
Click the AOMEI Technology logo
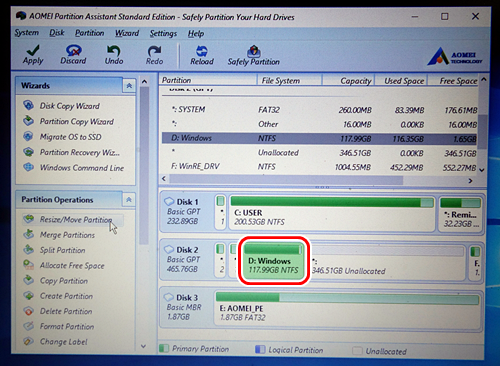[x=455, y=56]
